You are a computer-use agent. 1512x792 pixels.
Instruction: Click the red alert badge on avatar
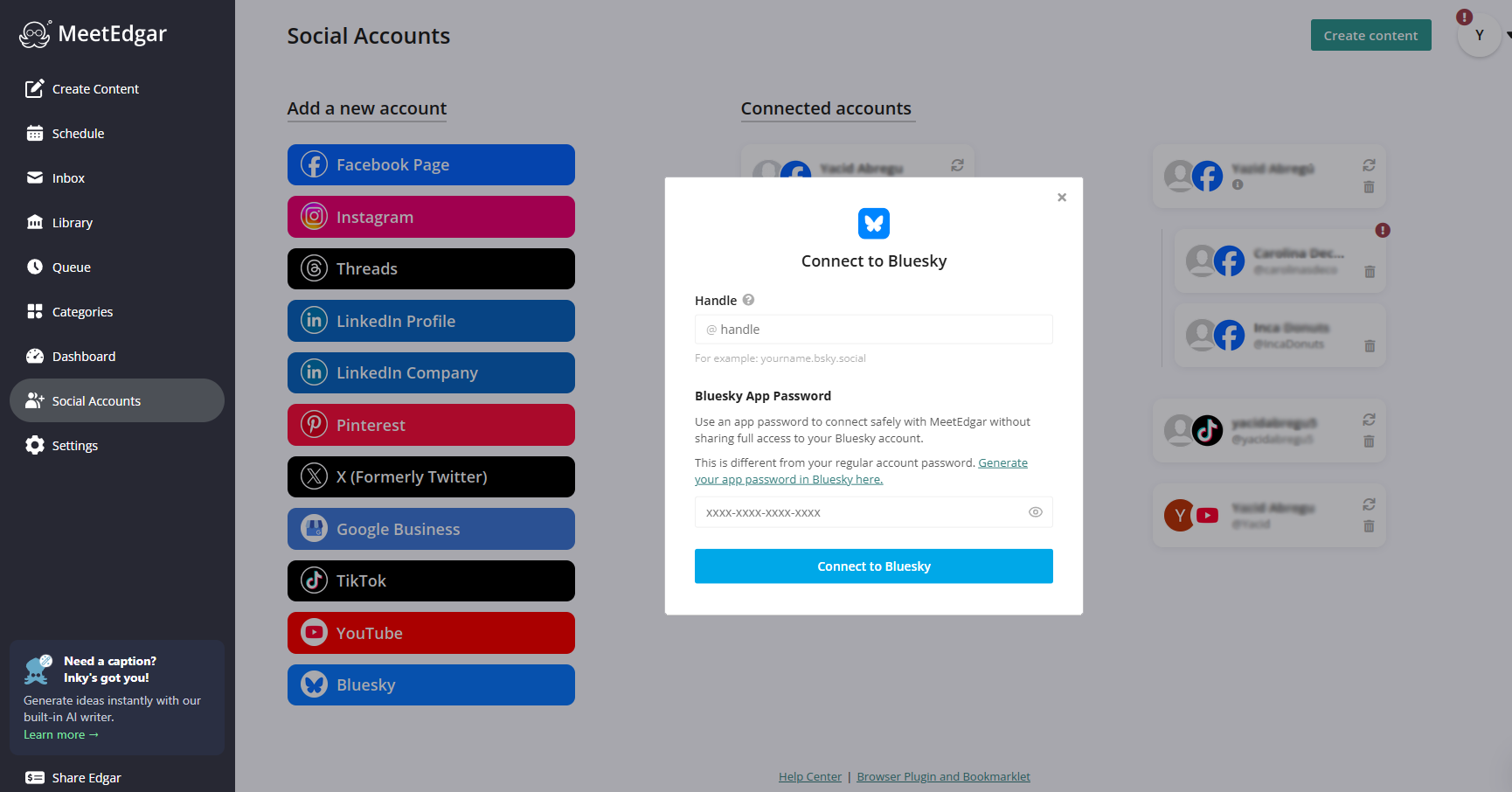coord(1465,17)
